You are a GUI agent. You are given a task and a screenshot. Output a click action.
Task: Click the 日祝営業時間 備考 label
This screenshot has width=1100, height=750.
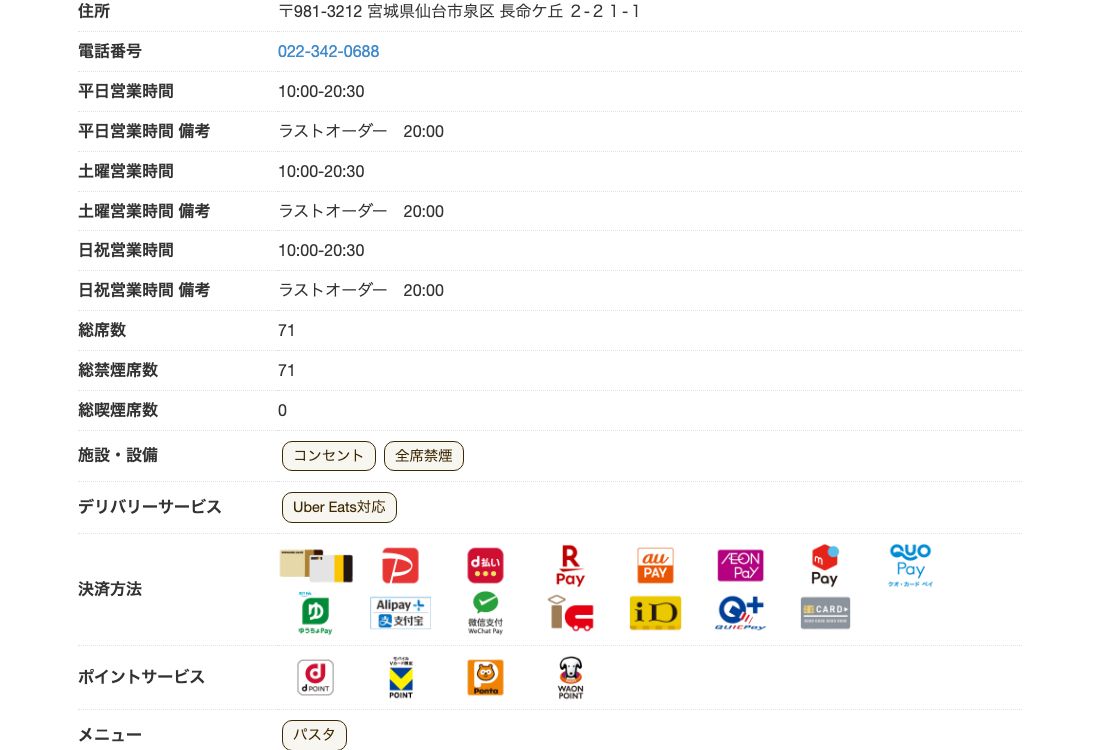pyautogui.click(x=144, y=290)
